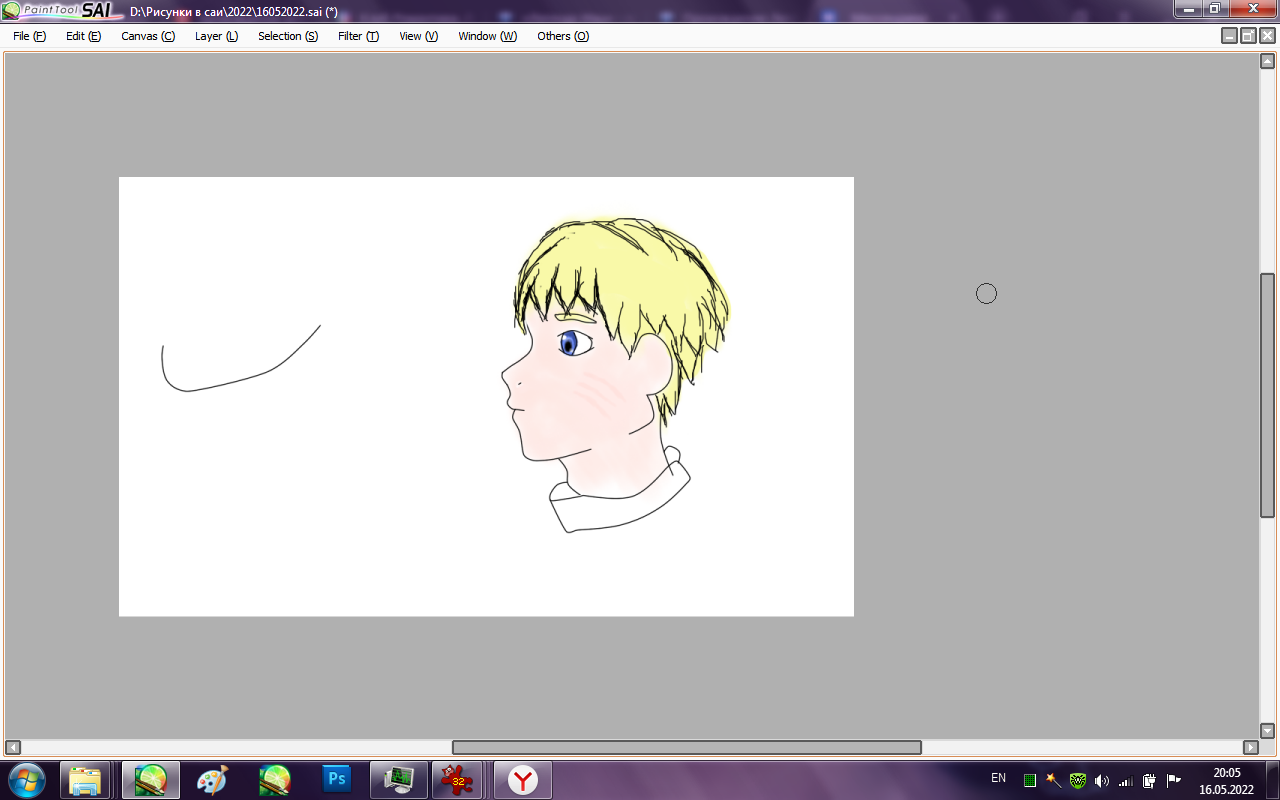This screenshot has height=800, width=1280.
Task: Click the EN language indicator
Action: tap(998, 778)
